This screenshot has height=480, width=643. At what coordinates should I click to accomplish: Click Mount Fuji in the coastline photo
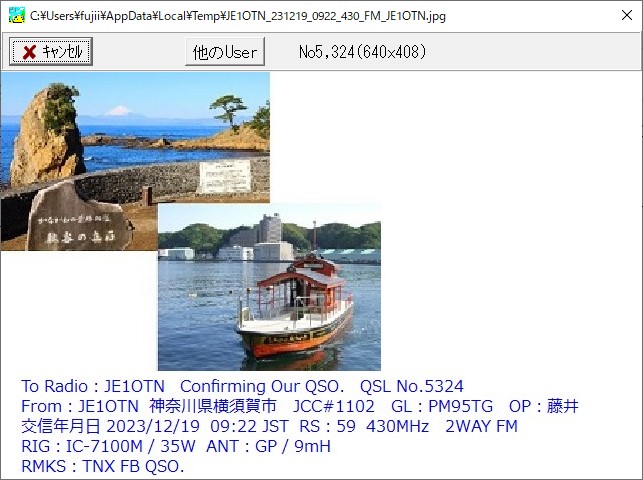118,111
